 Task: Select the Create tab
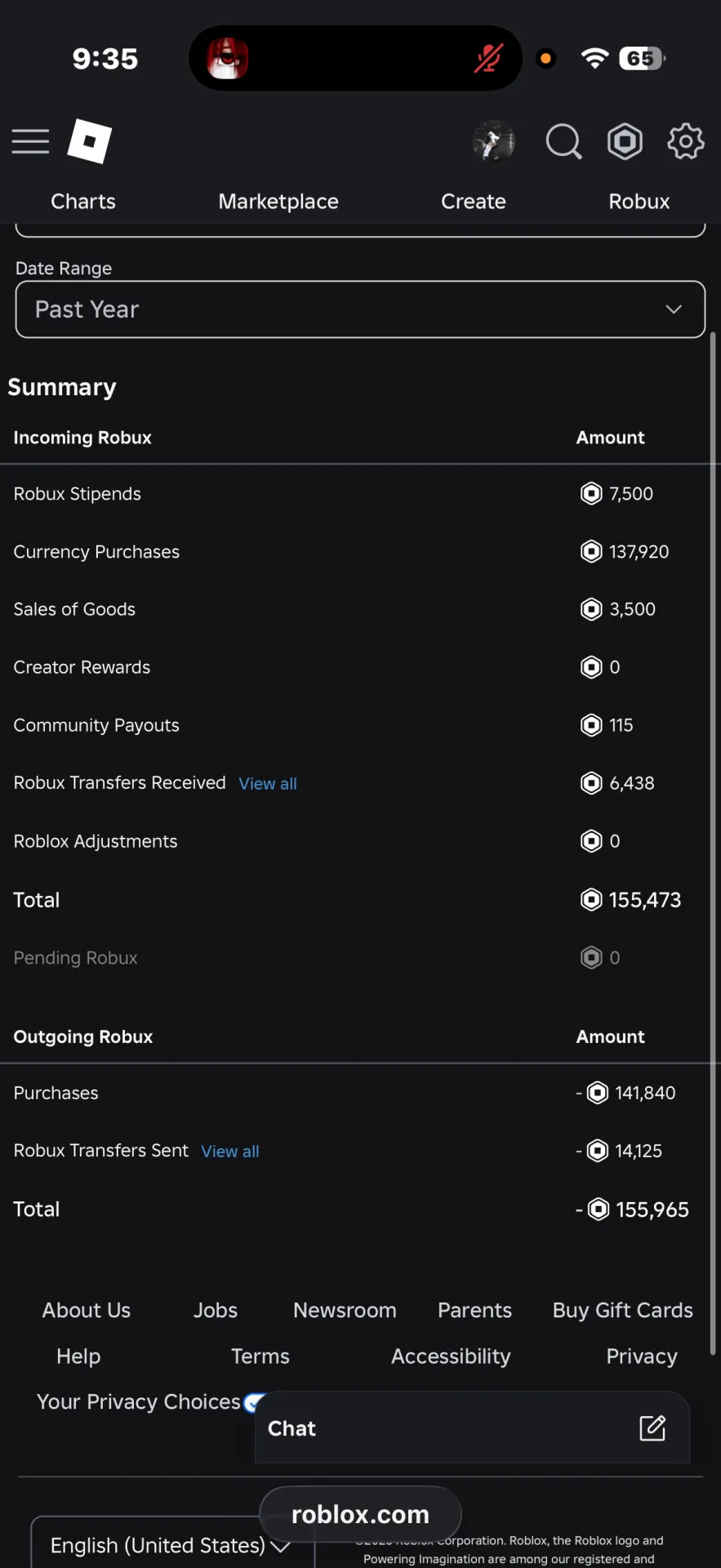pyautogui.click(x=474, y=202)
